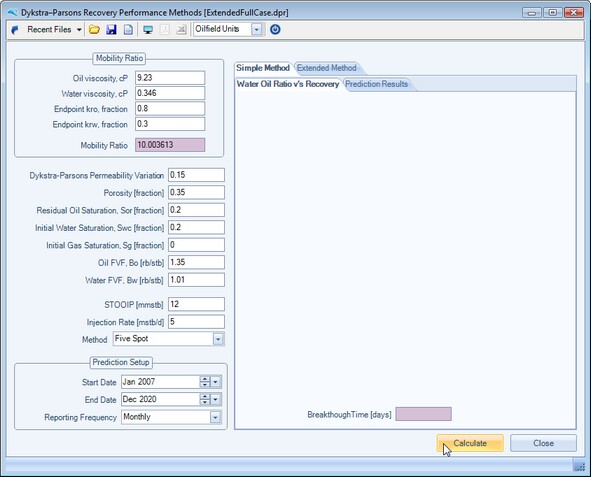591x477 pixels.
Task: Switch to the Extended Method tab
Action: coord(326,68)
